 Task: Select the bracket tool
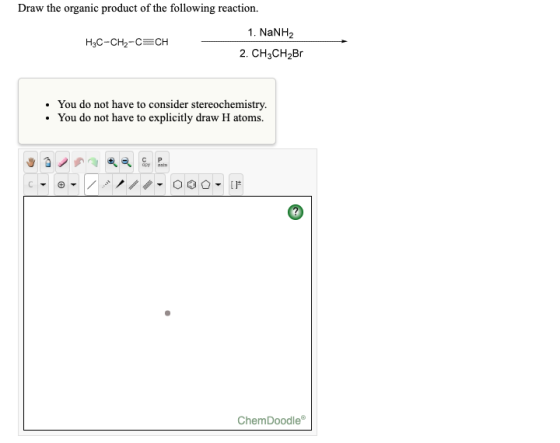(x=236, y=185)
